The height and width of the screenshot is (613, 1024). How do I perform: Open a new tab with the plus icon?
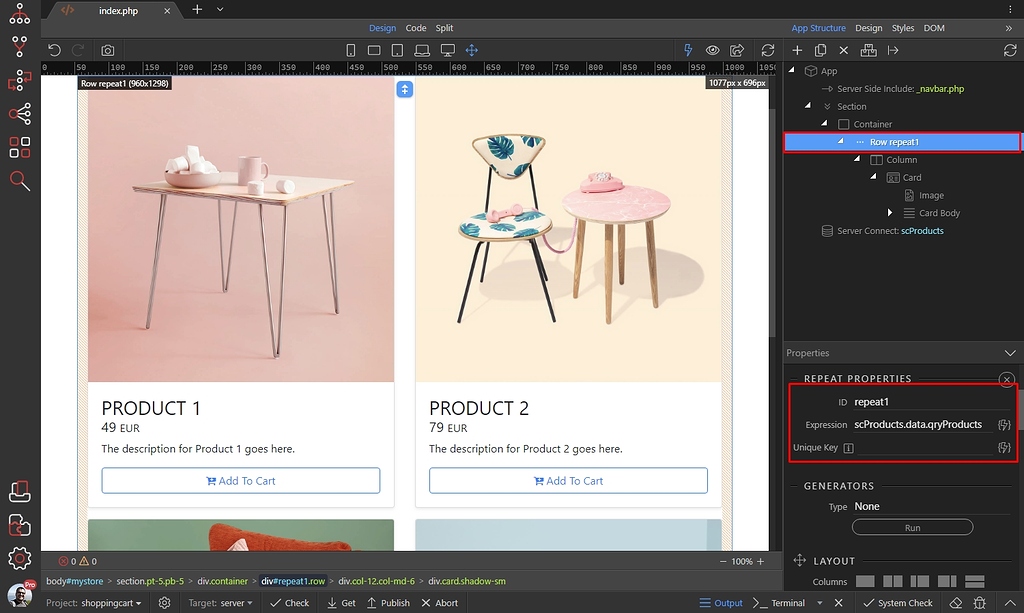(x=197, y=9)
